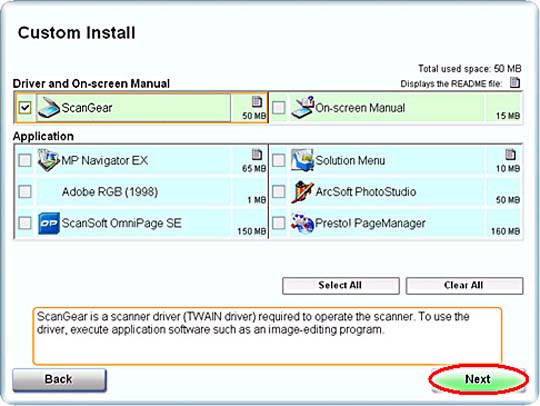Enable the On-screen Manual checkbox

[279, 108]
